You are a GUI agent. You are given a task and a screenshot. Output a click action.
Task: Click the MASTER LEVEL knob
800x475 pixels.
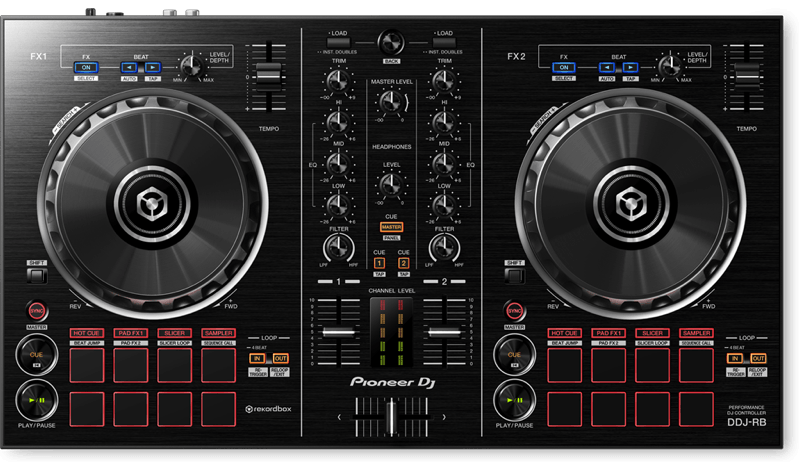(391, 102)
